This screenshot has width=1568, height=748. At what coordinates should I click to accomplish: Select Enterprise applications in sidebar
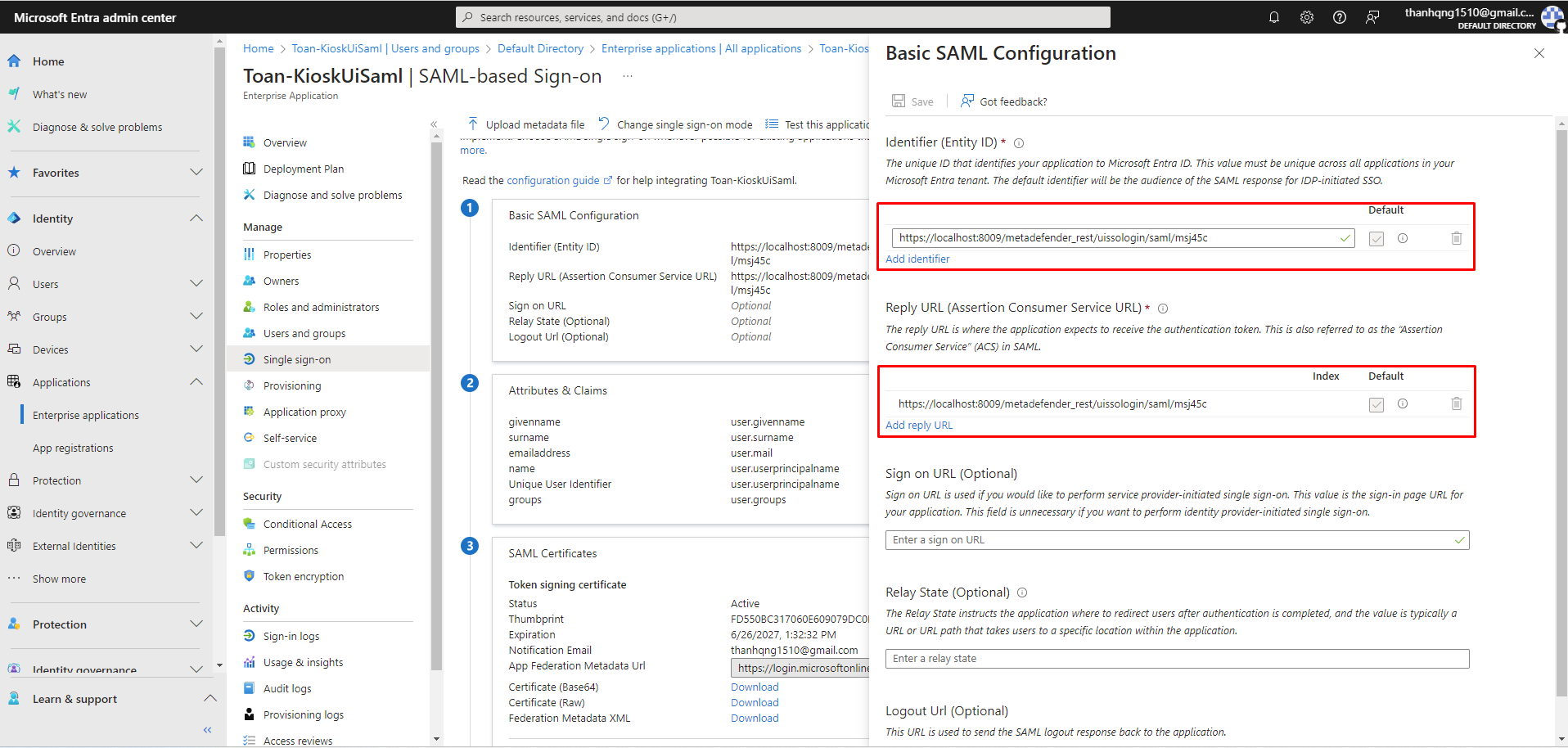click(x=86, y=415)
